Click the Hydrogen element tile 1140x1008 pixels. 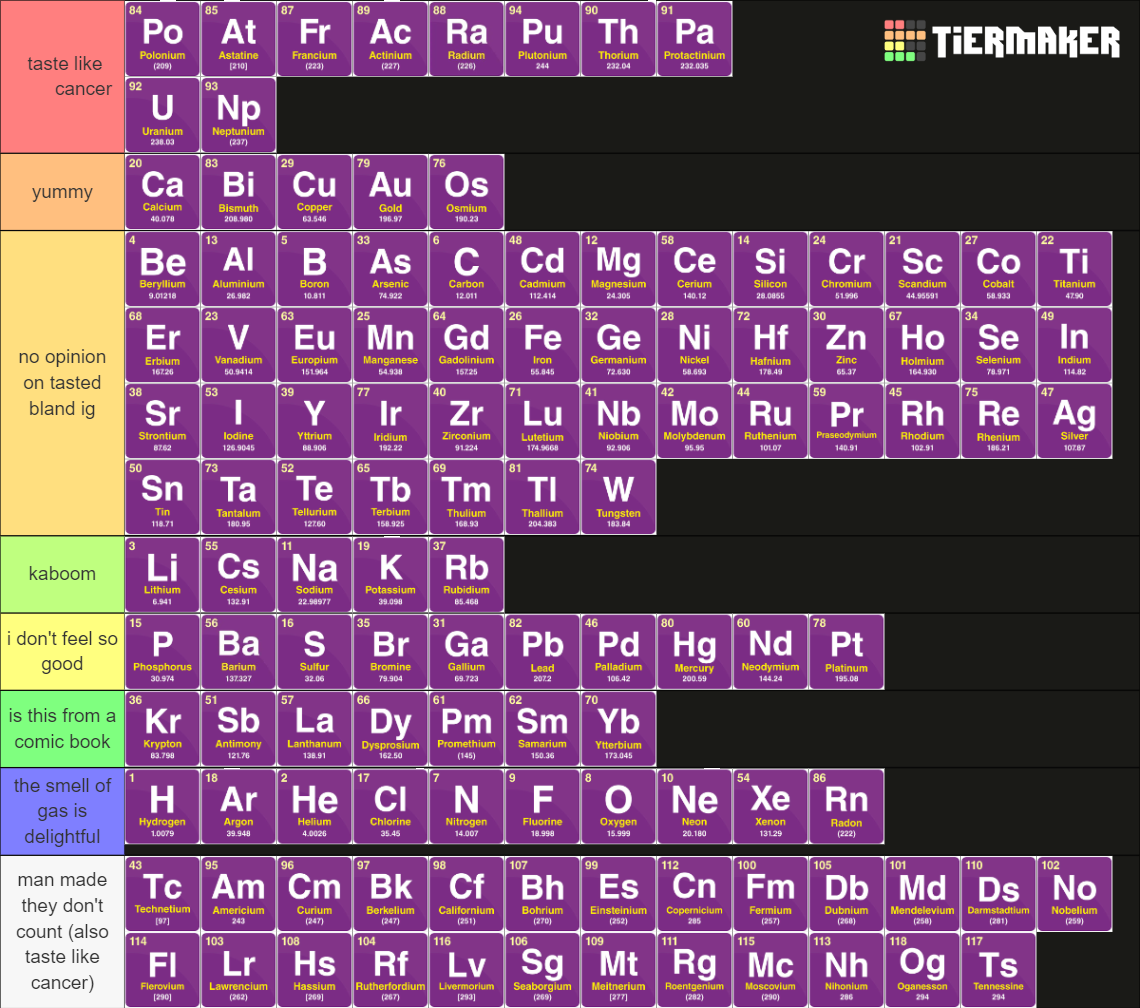click(x=162, y=806)
